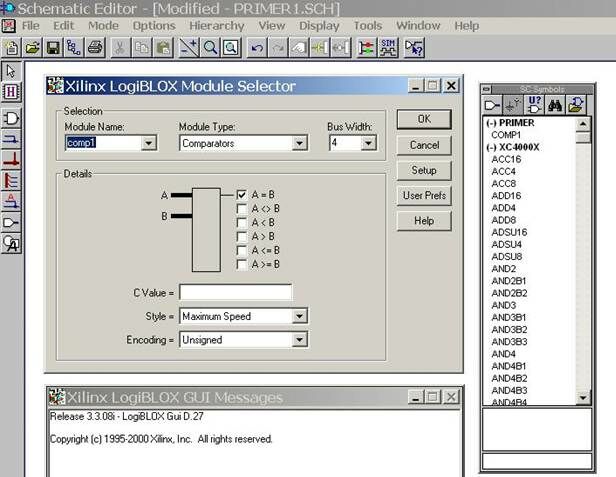The height and width of the screenshot is (477, 616).
Task: Click the U? gate icon in SC Symbols
Action: click(534, 105)
